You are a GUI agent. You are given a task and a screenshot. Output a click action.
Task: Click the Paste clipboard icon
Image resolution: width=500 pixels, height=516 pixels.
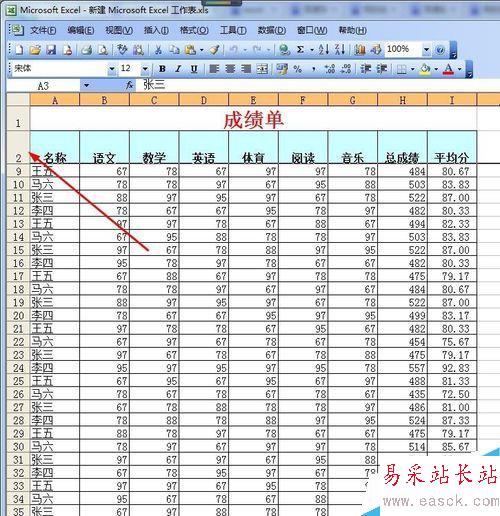pos(190,50)
